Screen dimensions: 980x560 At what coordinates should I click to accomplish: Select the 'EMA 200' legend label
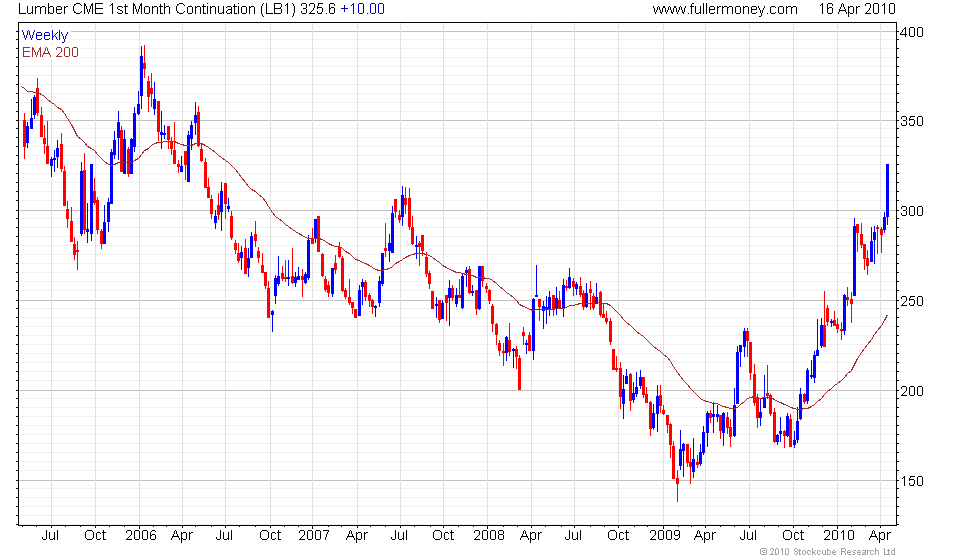[x=50, y=52]
